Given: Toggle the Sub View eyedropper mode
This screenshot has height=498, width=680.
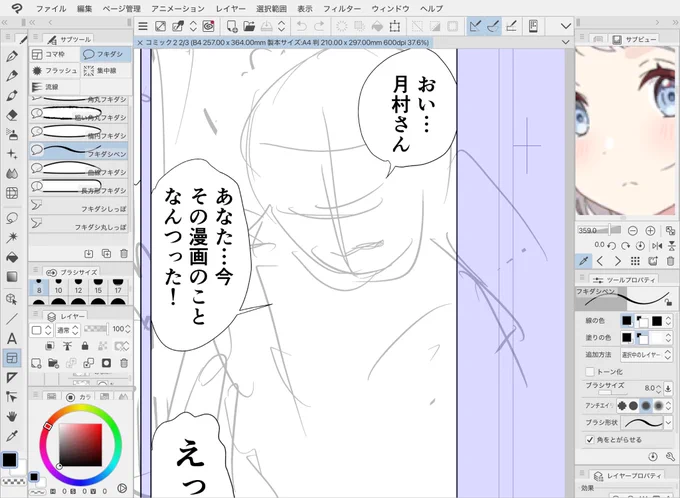Looking at the screenshot, I should [584, 261].
